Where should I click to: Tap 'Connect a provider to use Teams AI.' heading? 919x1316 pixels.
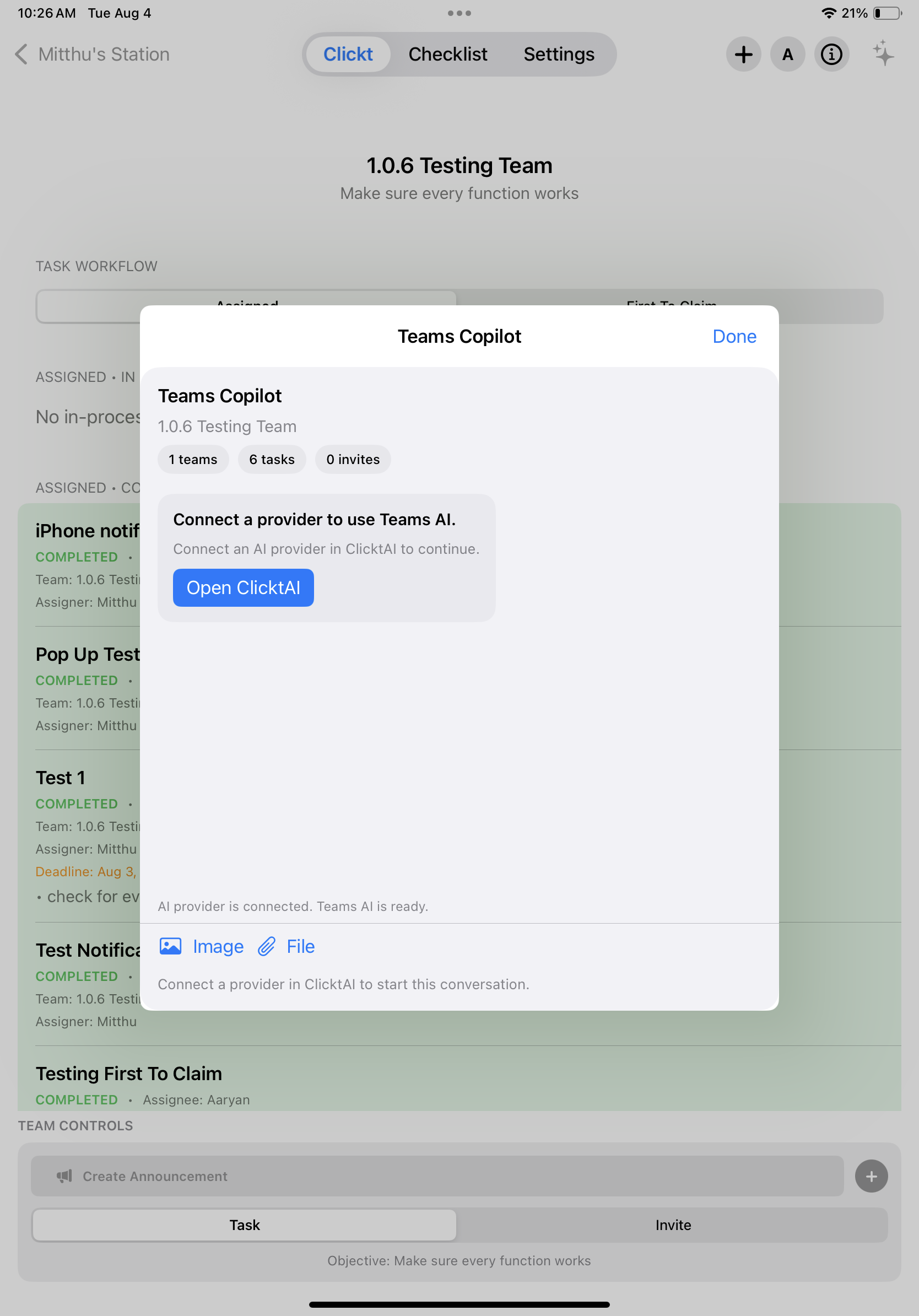coord(315,519)
